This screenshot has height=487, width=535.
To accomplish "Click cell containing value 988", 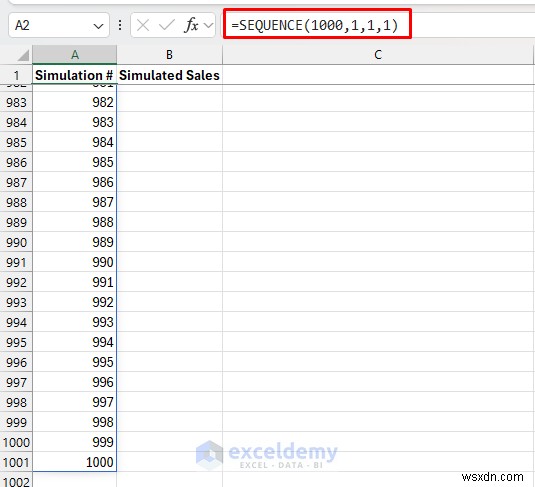I will tap(75, 223).
